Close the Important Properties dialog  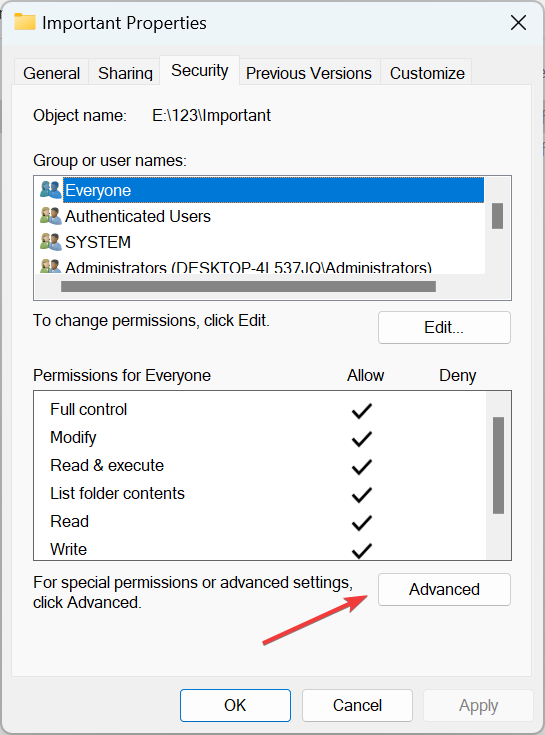click(518, 22)
